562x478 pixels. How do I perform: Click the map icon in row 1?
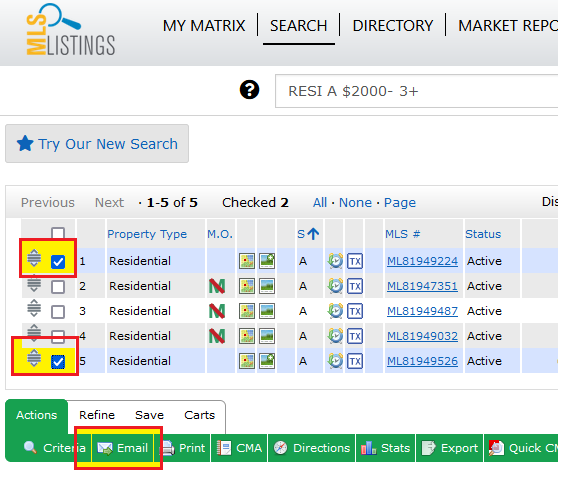[x=247, y=261]
